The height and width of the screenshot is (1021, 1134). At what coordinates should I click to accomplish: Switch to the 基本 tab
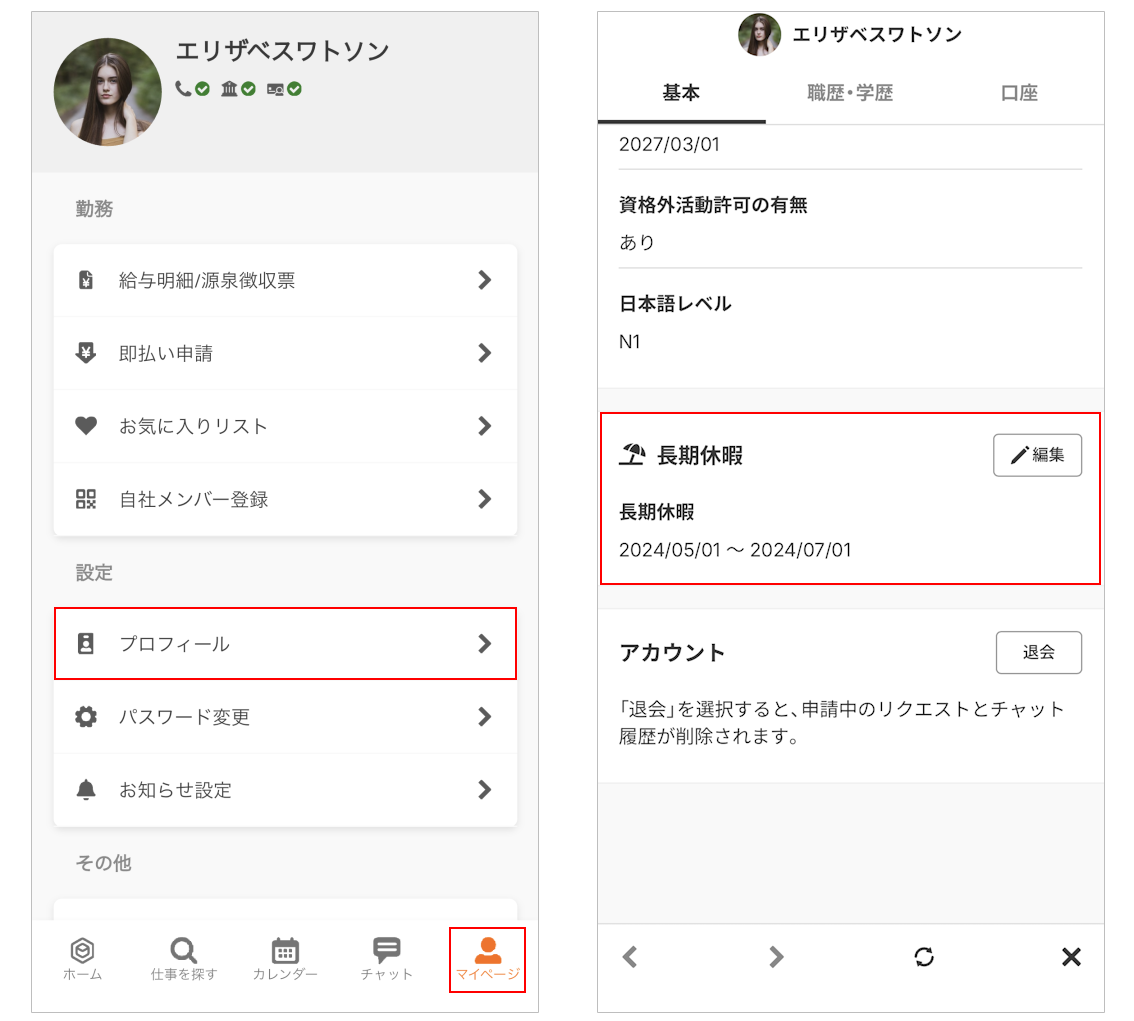(681, 93)
